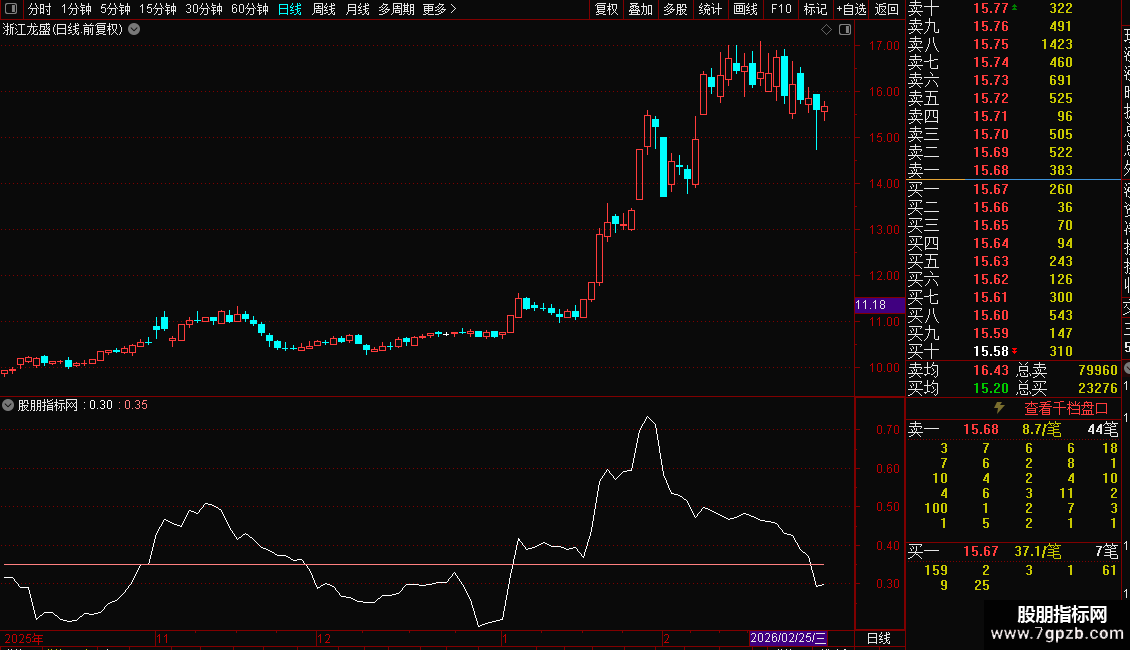The width and height of the screenshot is (1130, 650).
Task: Open the 画线 drawing tools
Action: [x=745, y=9]
